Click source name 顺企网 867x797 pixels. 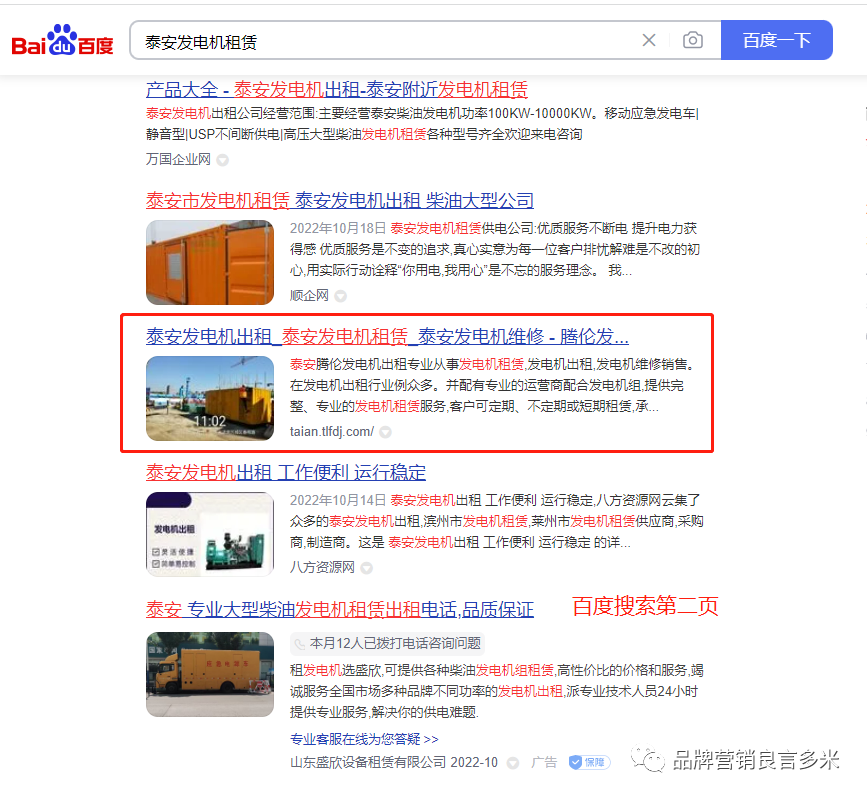[x=309, y=295]
